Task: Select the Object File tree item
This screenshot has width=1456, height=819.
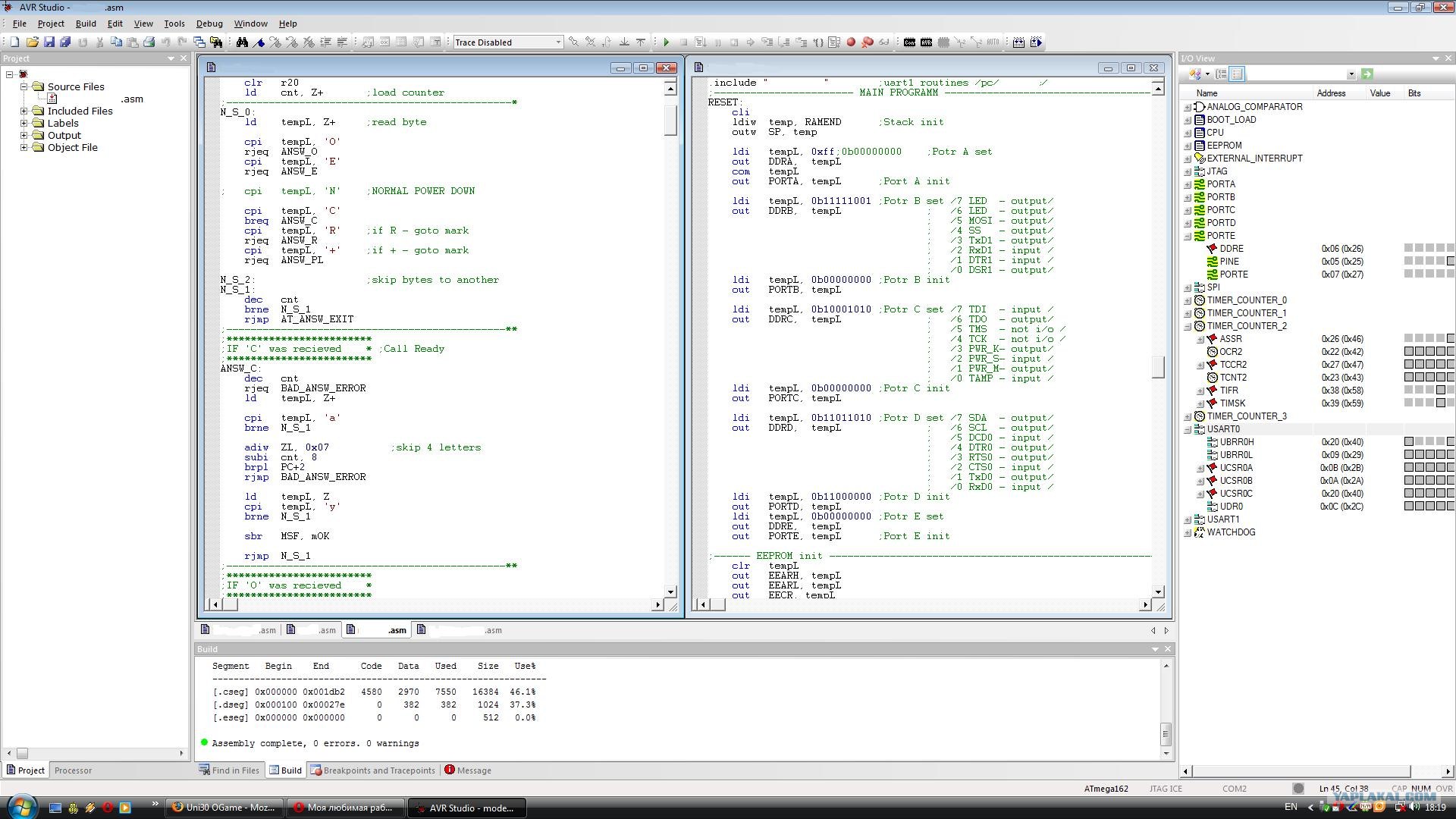Action: (x=72, y=147)
